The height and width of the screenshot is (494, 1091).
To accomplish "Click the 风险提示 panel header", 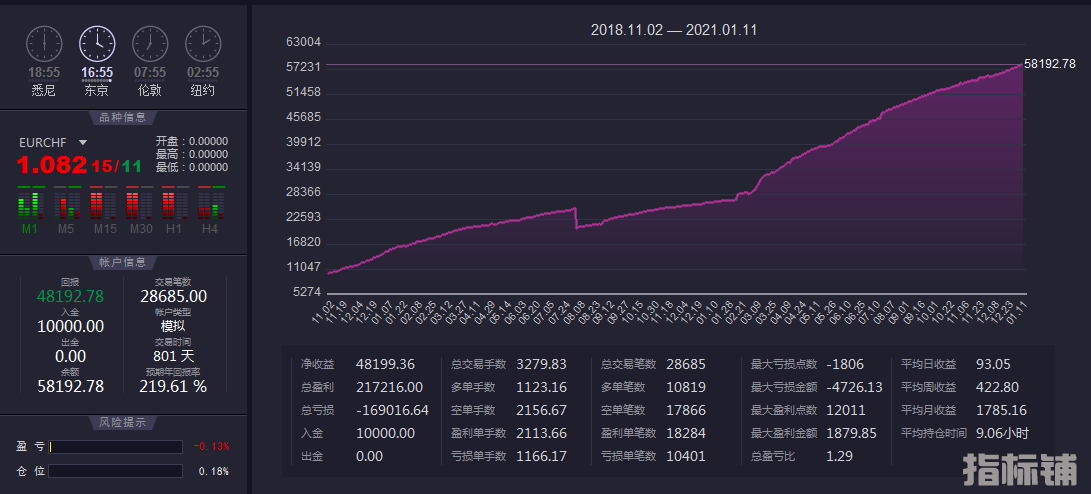I will click(x=123, y=422).
